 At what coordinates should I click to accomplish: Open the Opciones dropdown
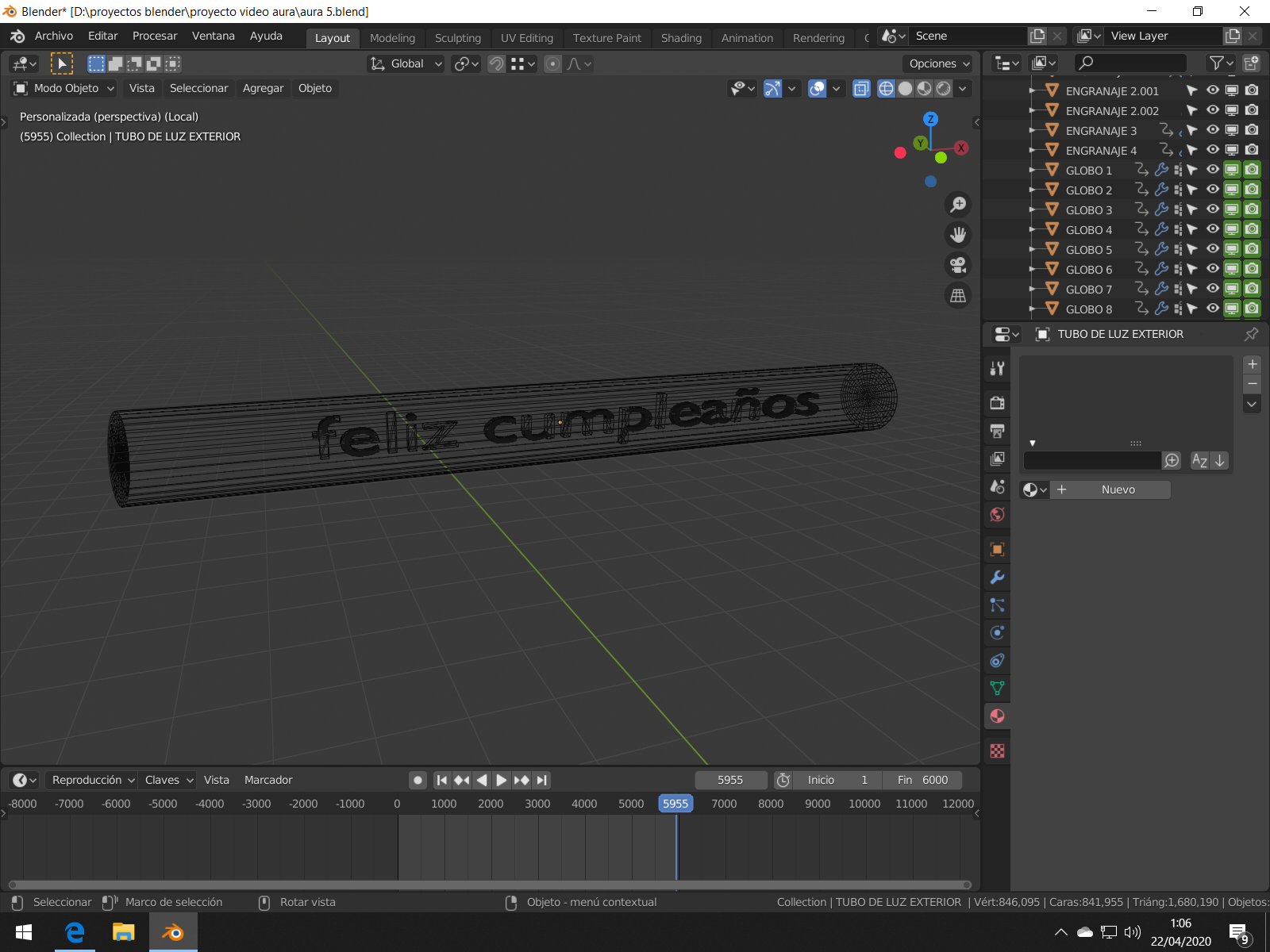click(x=939, y=63)
